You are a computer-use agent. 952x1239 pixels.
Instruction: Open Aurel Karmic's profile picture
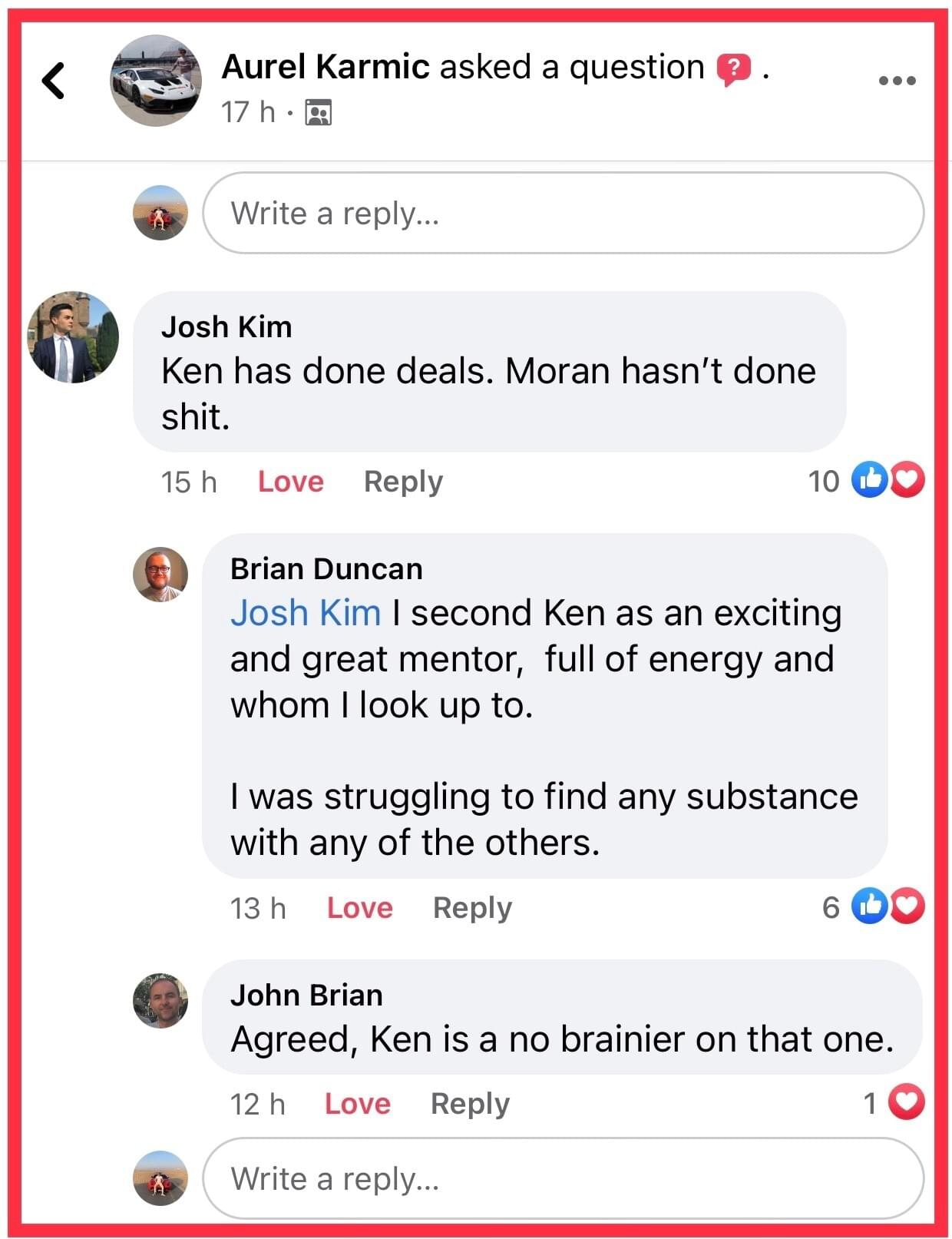[x=156, y=81]
